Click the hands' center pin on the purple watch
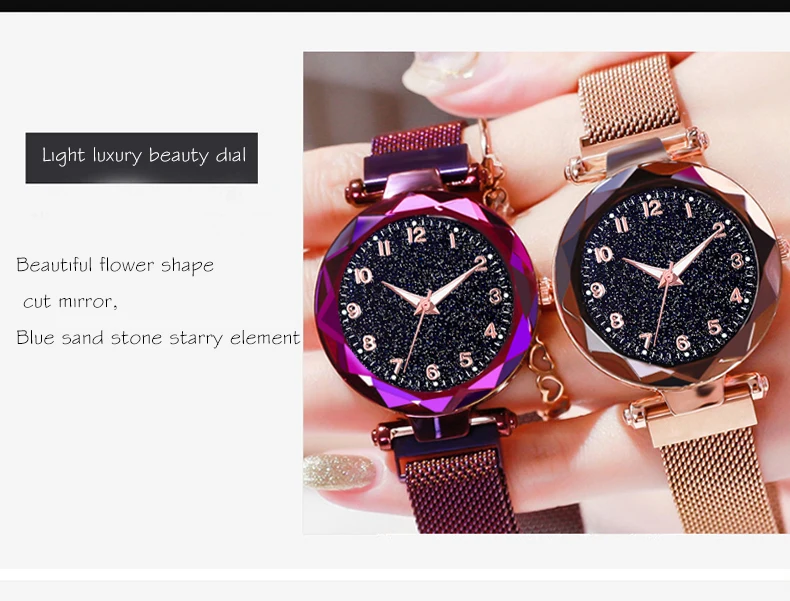 pos(426,305)
